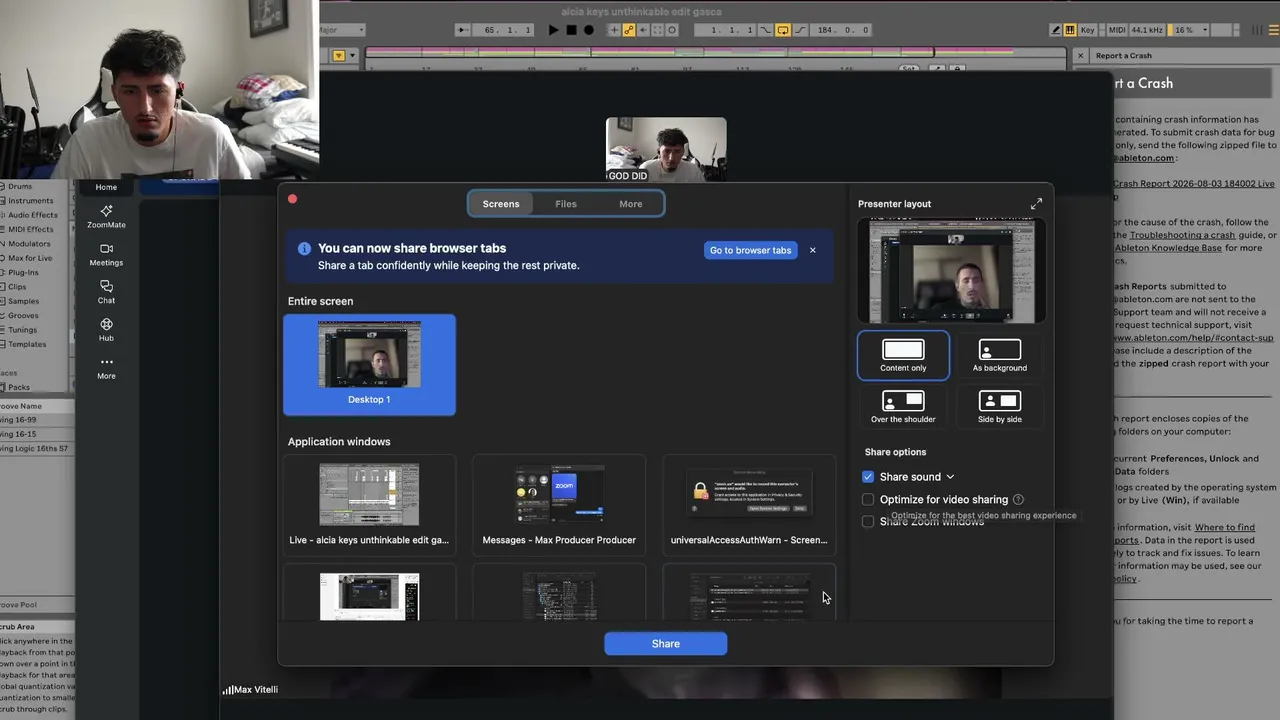This screenshot has height=720, width=1280.
Task: Select the Messages - Max Producer window thumbnail
Action: tap(559, 503)
